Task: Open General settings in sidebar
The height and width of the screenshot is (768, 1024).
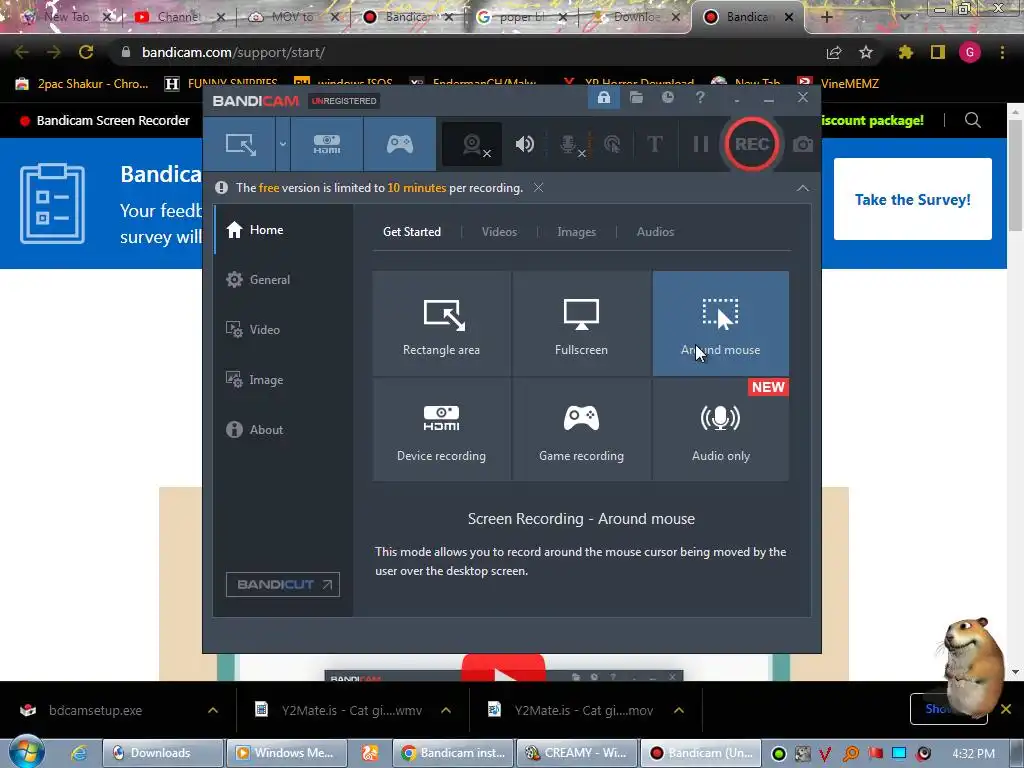Action: click(283, 280)
